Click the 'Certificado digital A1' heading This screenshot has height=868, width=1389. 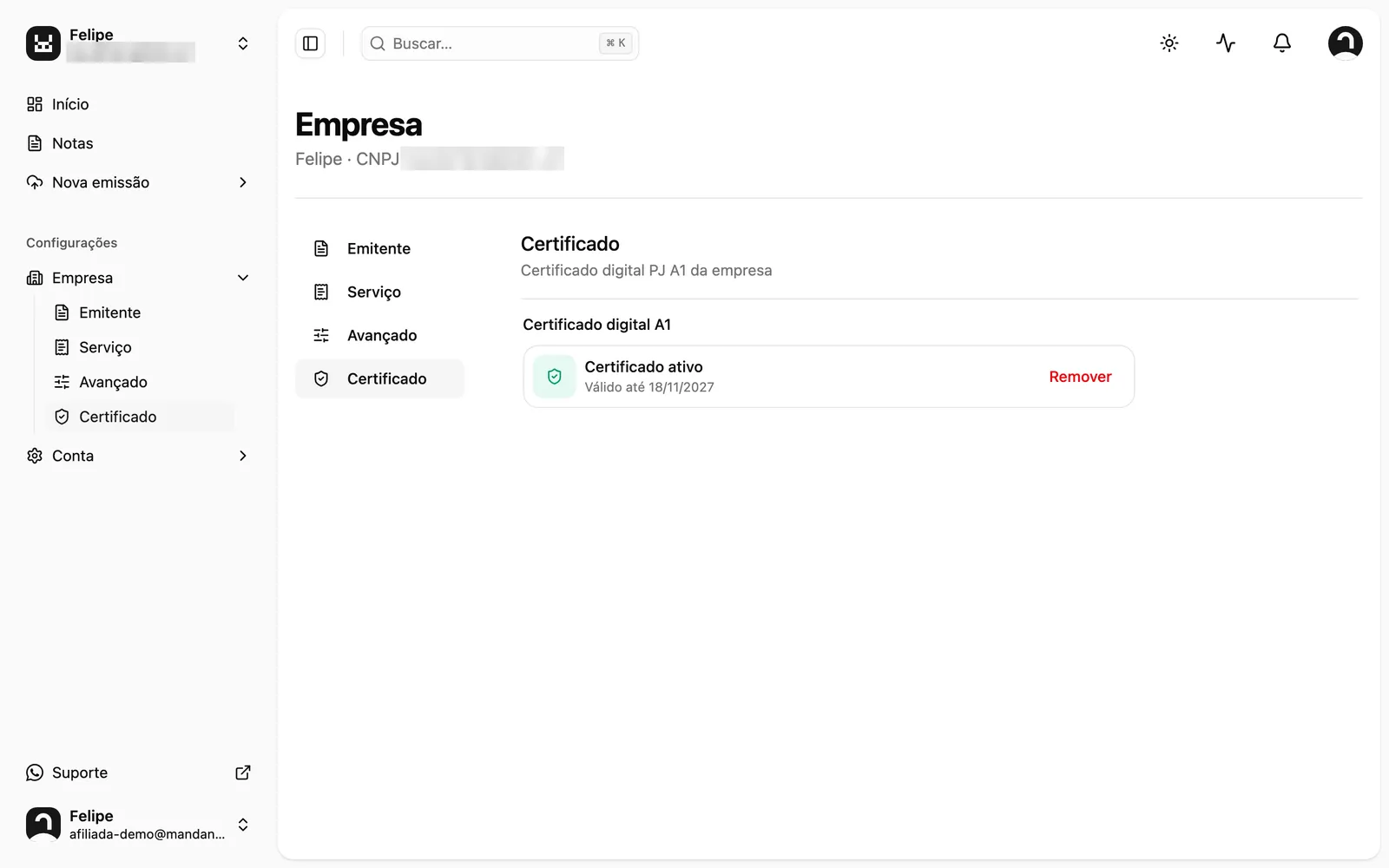tap(596, 325)
